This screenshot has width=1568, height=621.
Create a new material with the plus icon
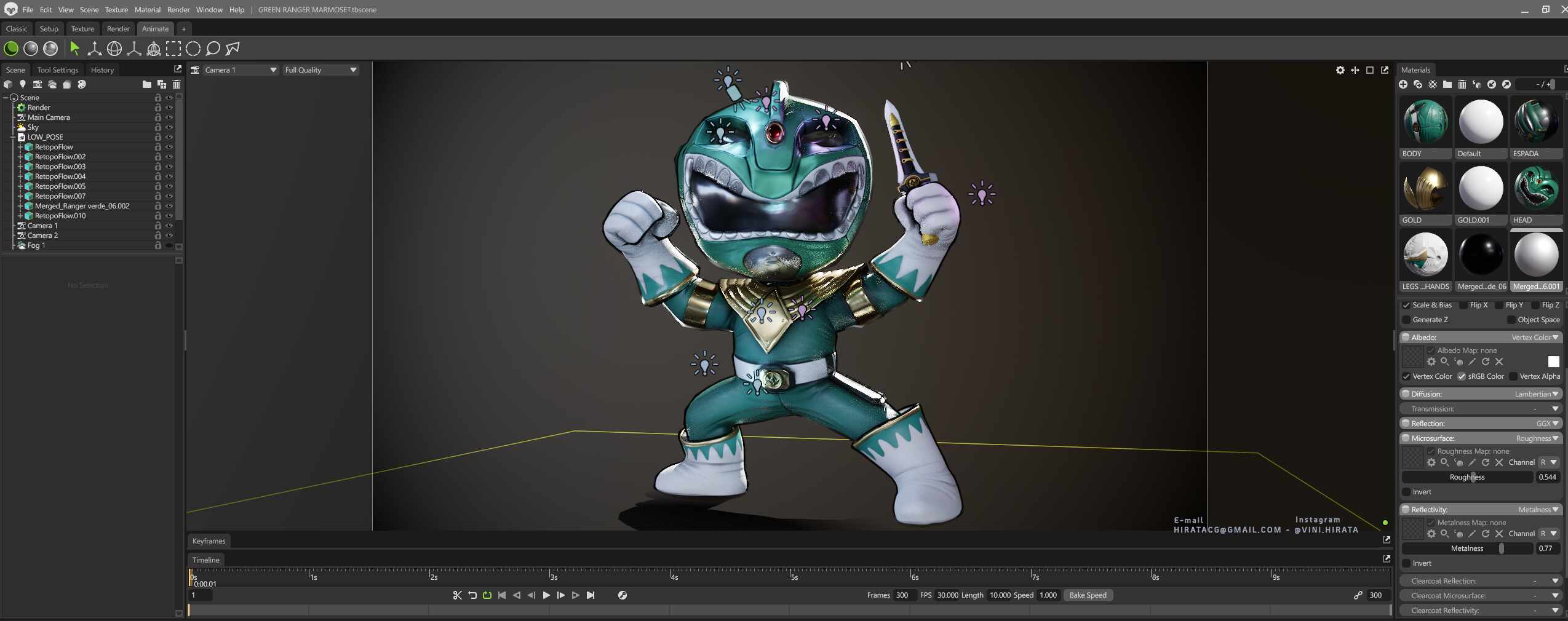pos(1403,84)
